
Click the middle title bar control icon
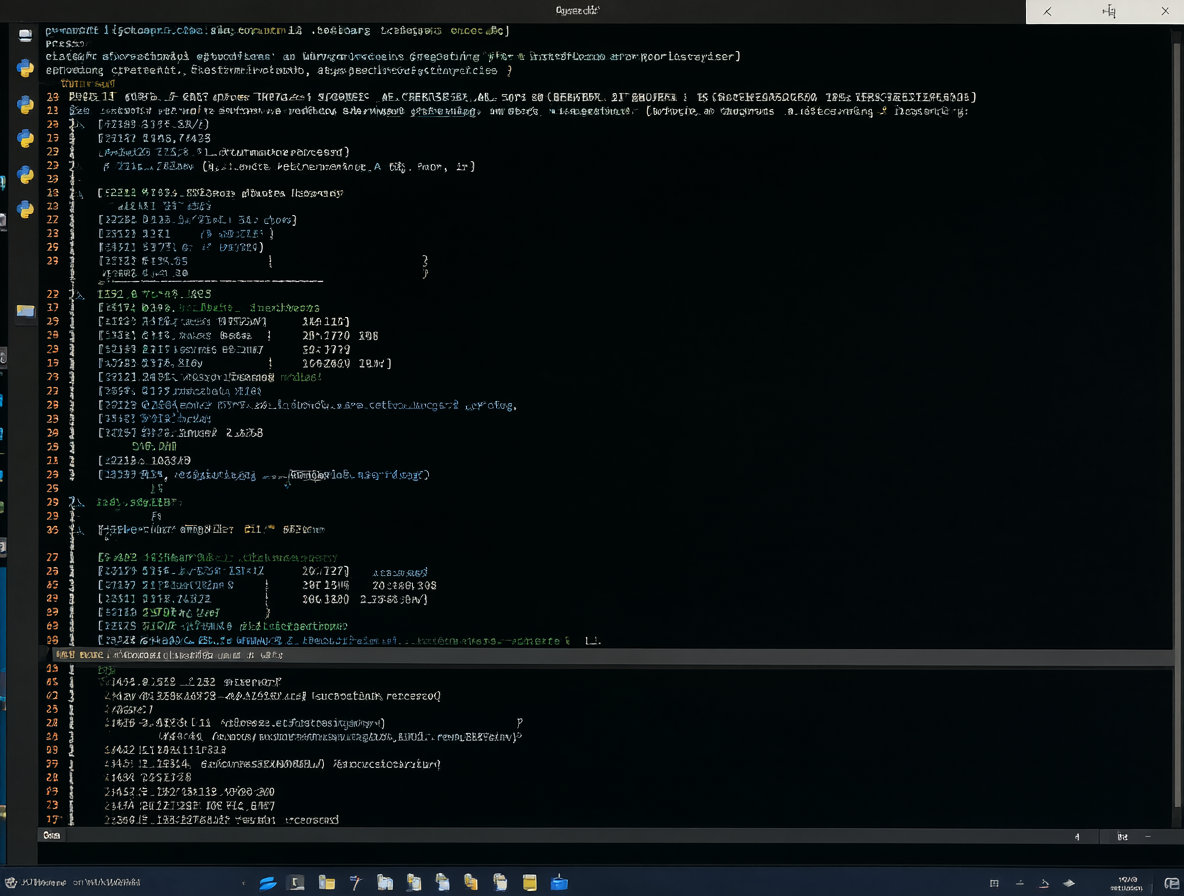(x=1108, y=11)
